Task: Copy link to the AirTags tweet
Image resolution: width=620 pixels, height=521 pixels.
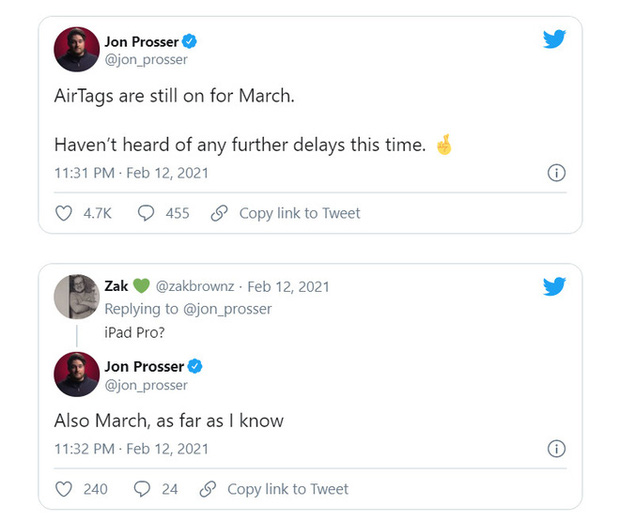Action: [x=287, y=213]
